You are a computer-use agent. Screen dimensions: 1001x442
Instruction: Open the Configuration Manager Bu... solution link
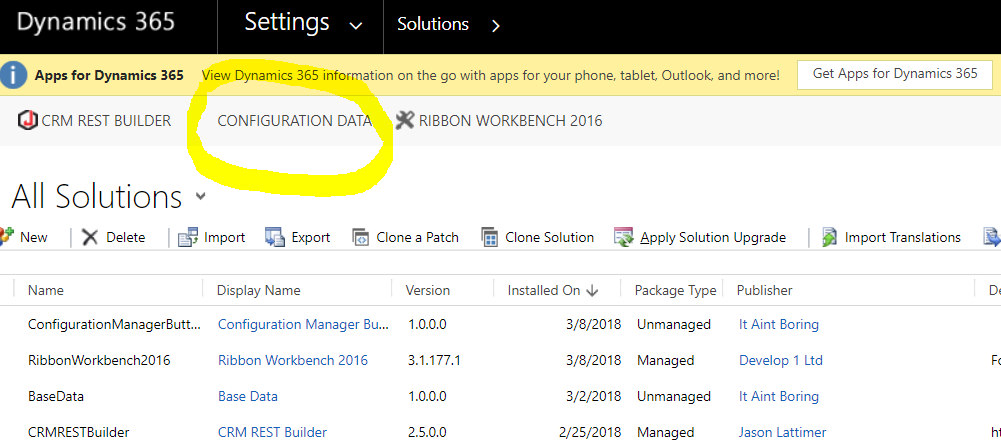click(x=303, y=324)
